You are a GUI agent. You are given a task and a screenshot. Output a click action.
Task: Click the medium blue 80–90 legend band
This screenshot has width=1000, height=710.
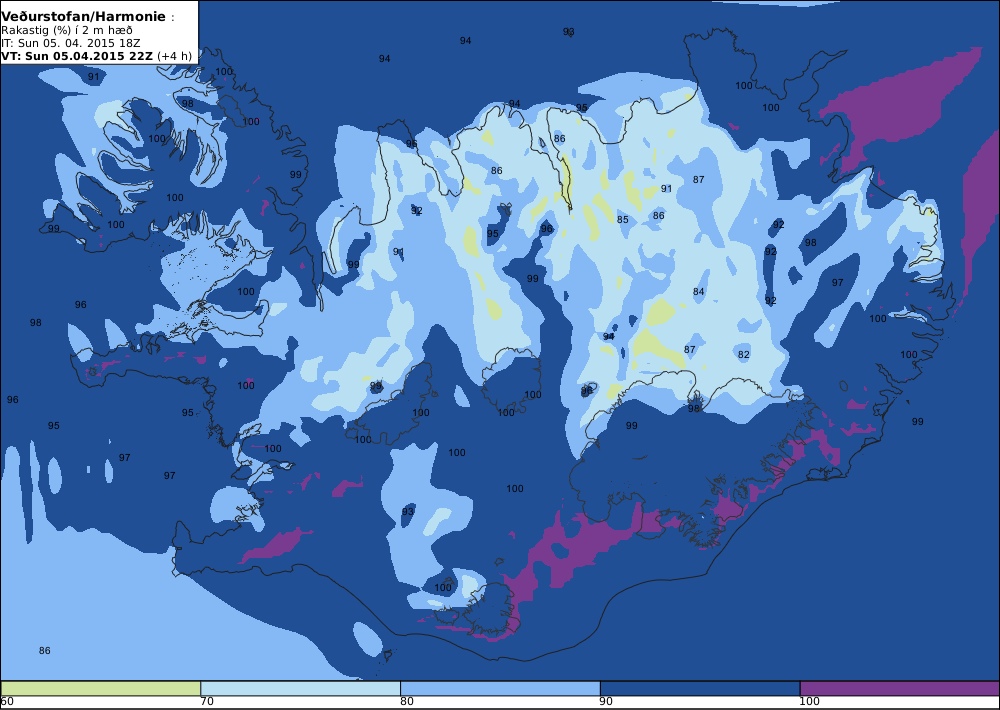coord(500,688)
